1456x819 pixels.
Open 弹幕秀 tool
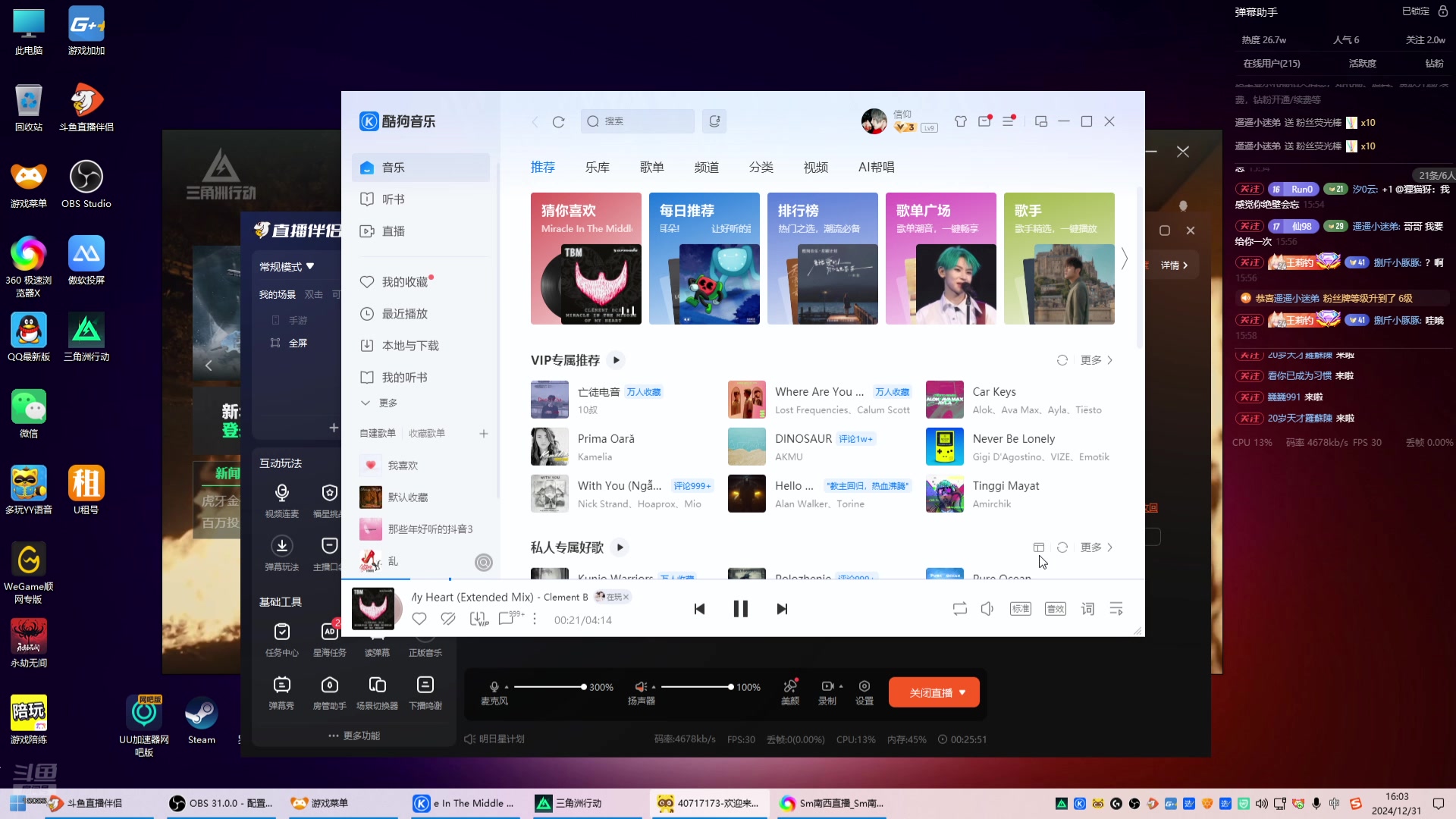tap(282, 692)
